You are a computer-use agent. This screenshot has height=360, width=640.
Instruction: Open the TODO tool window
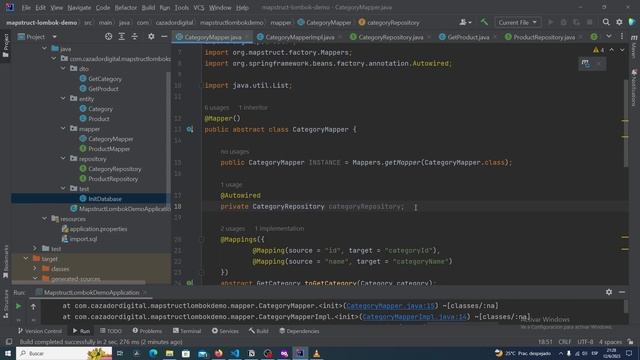(x=111, y=331)
